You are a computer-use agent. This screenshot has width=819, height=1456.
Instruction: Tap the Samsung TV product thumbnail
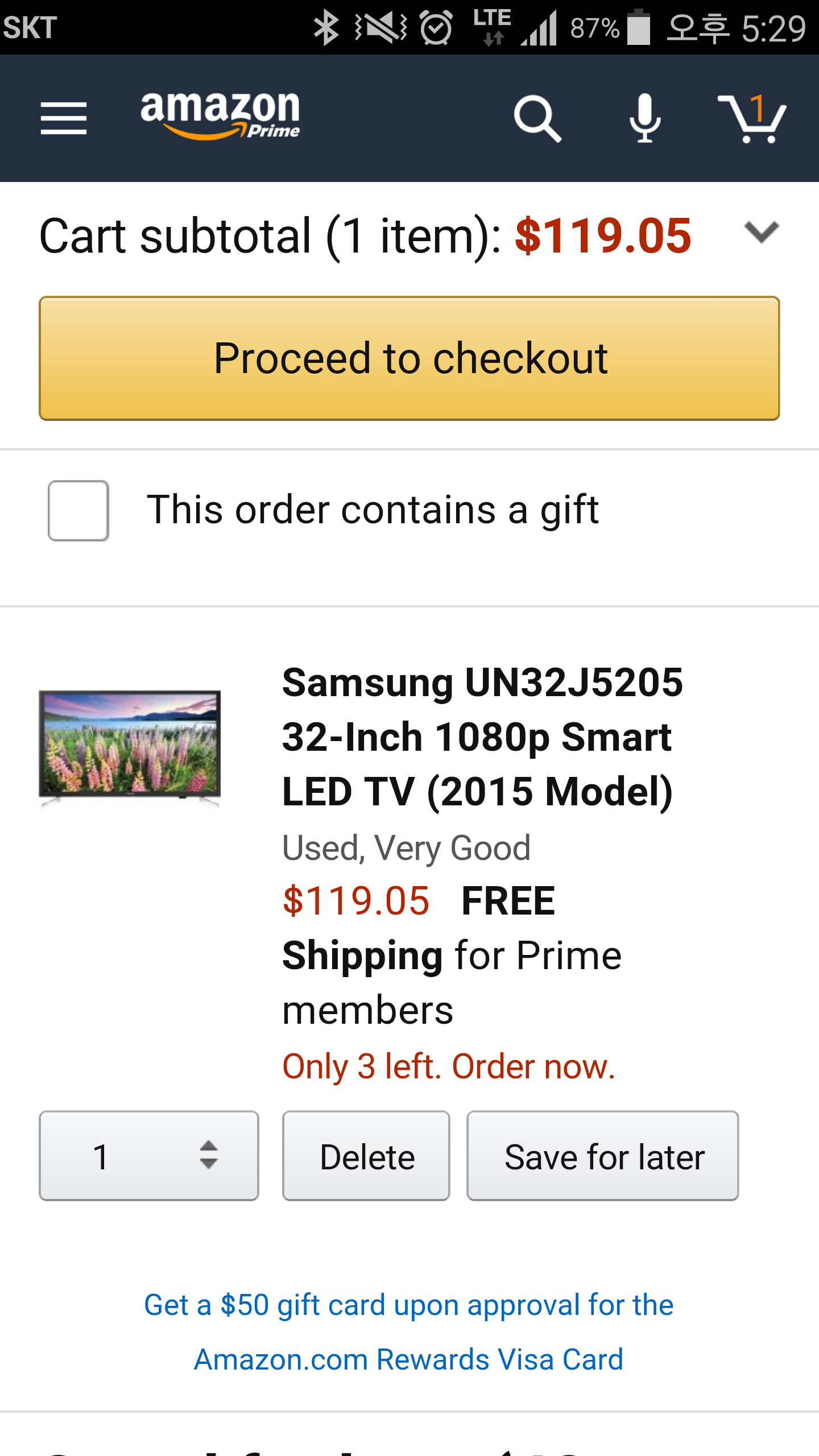(130, 746)
